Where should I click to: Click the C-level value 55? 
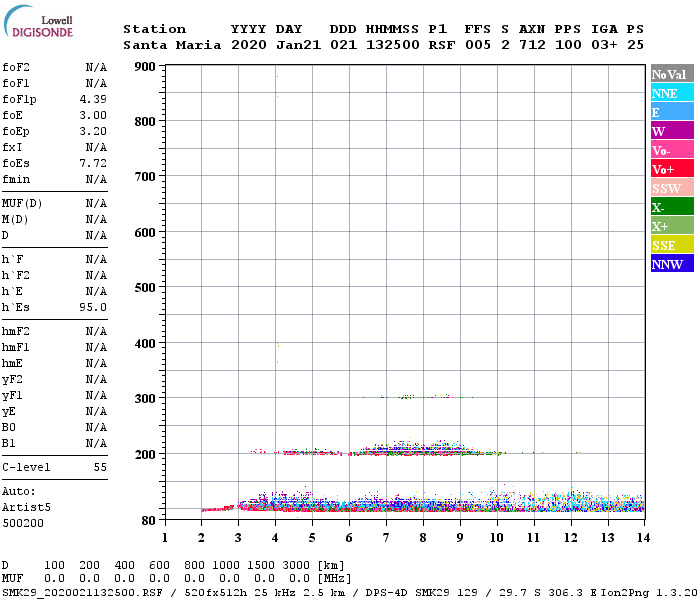pos(100,467)
